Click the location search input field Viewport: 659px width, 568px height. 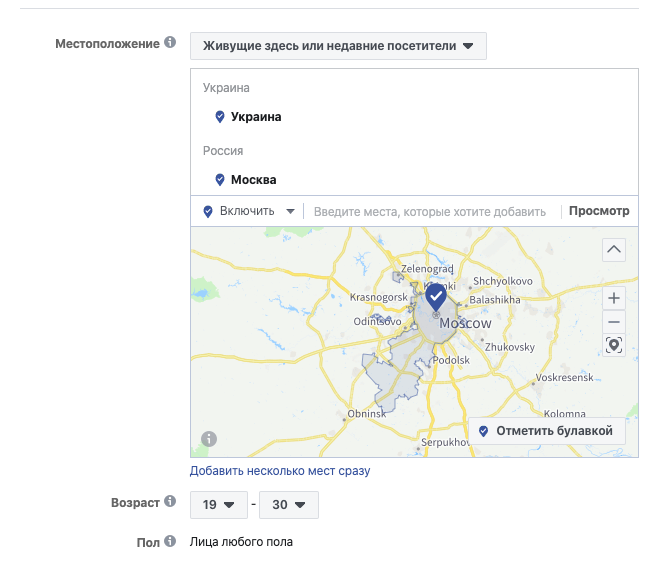(430, 212)
